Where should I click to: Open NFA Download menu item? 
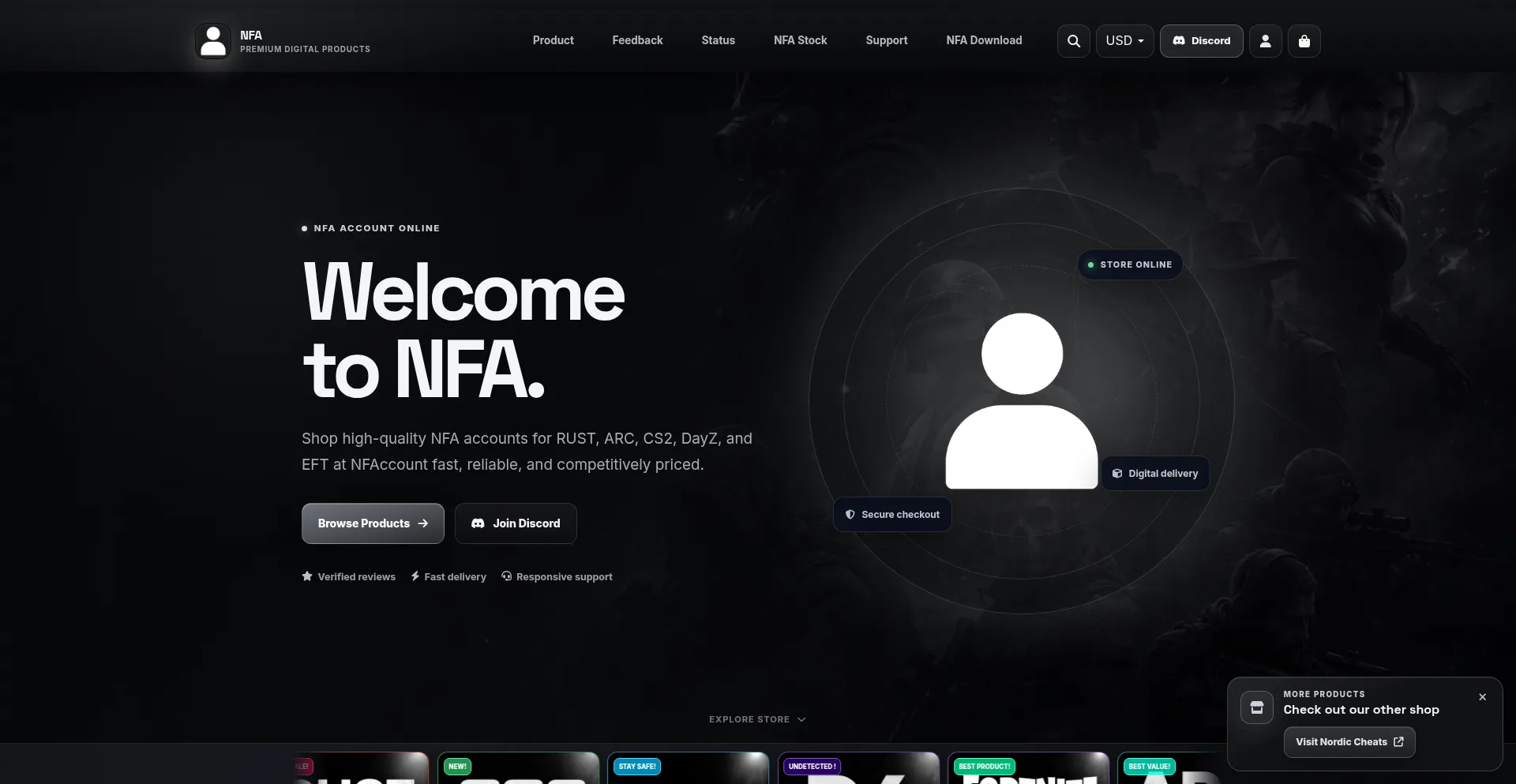tap(984, 40)
